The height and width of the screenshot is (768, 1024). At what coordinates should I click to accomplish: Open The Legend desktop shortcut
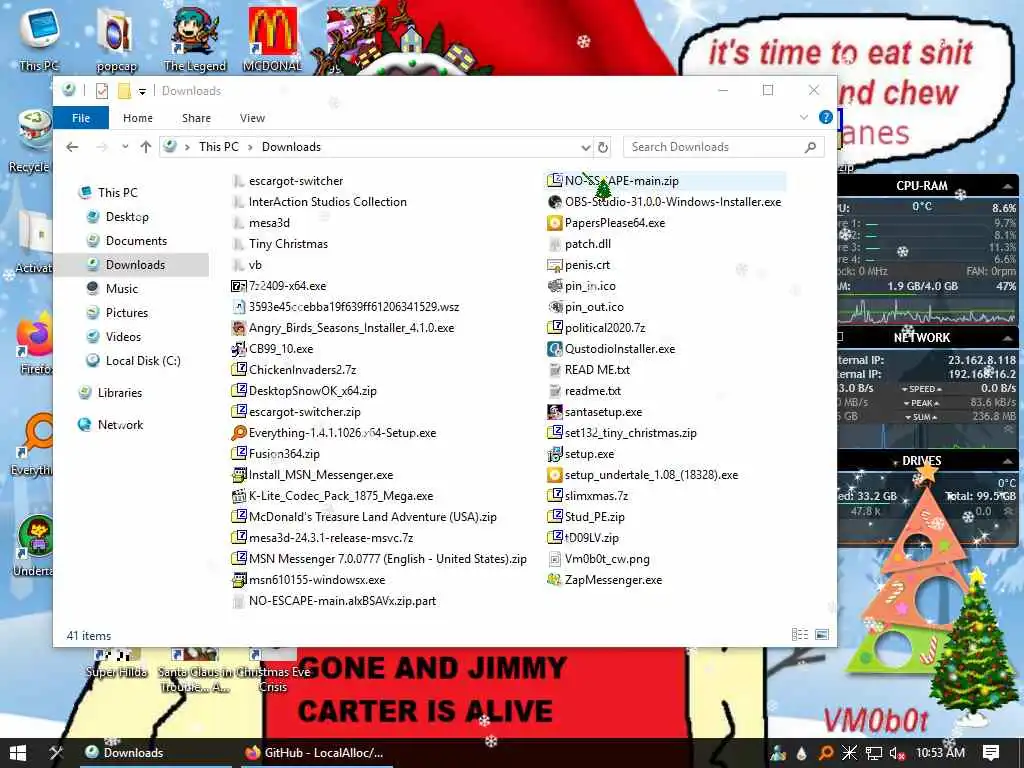point(195,39)
